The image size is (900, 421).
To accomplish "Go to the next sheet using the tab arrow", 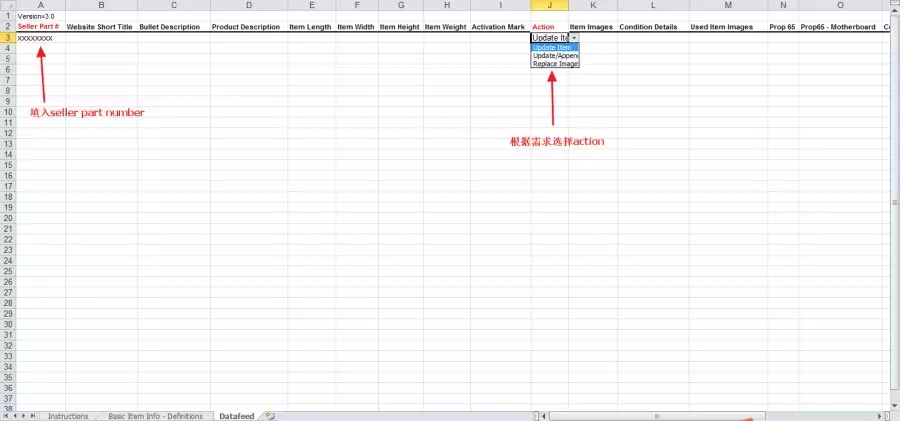I will pos(24,416).
